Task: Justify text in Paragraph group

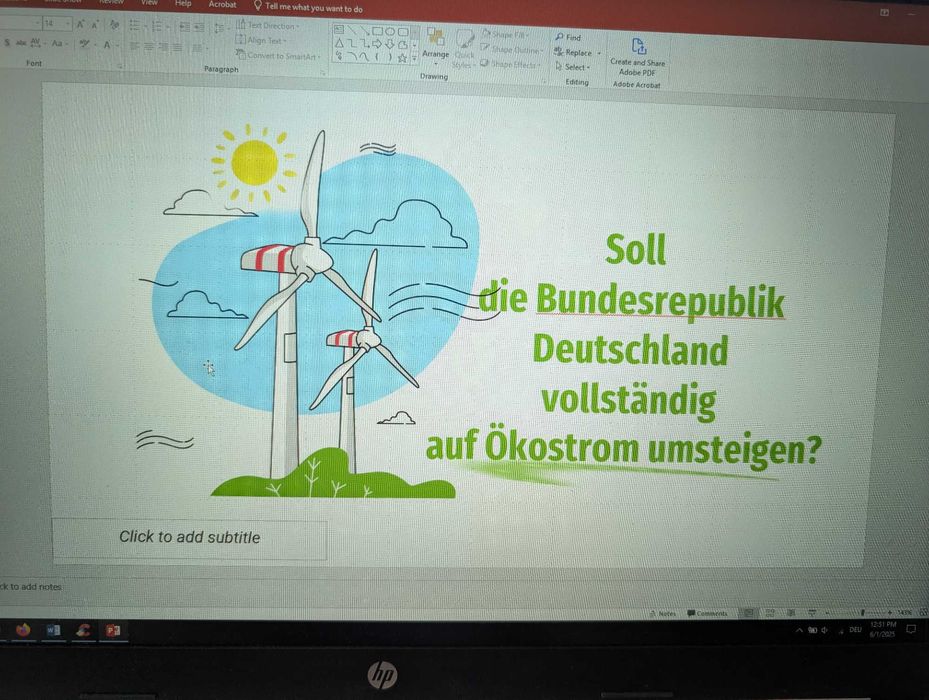Action: tap(177, 47)
